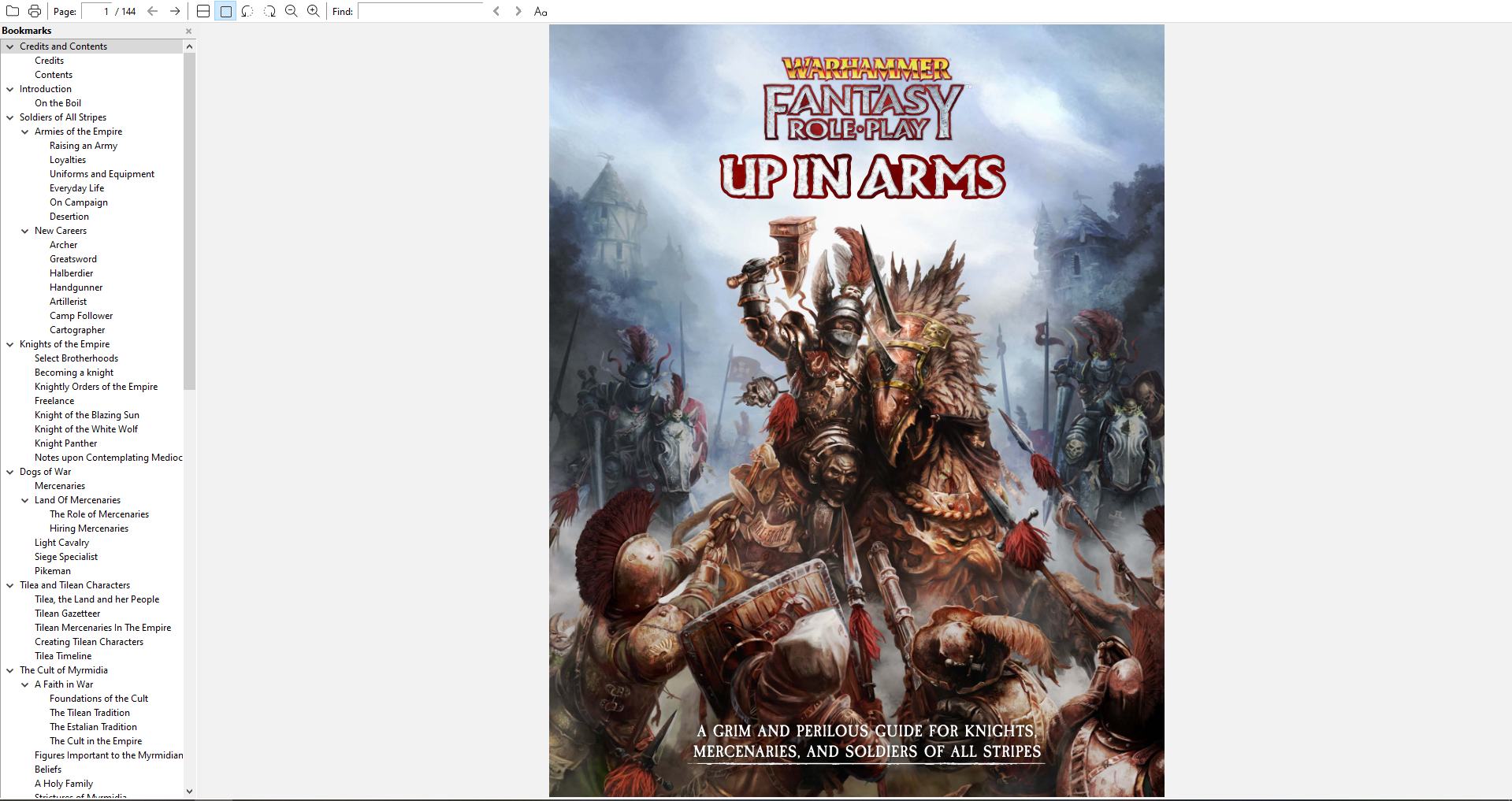The image size is (1512, 801).
Task: Open the Camp Follower bookmark
Action: click(x=81, y=316)
